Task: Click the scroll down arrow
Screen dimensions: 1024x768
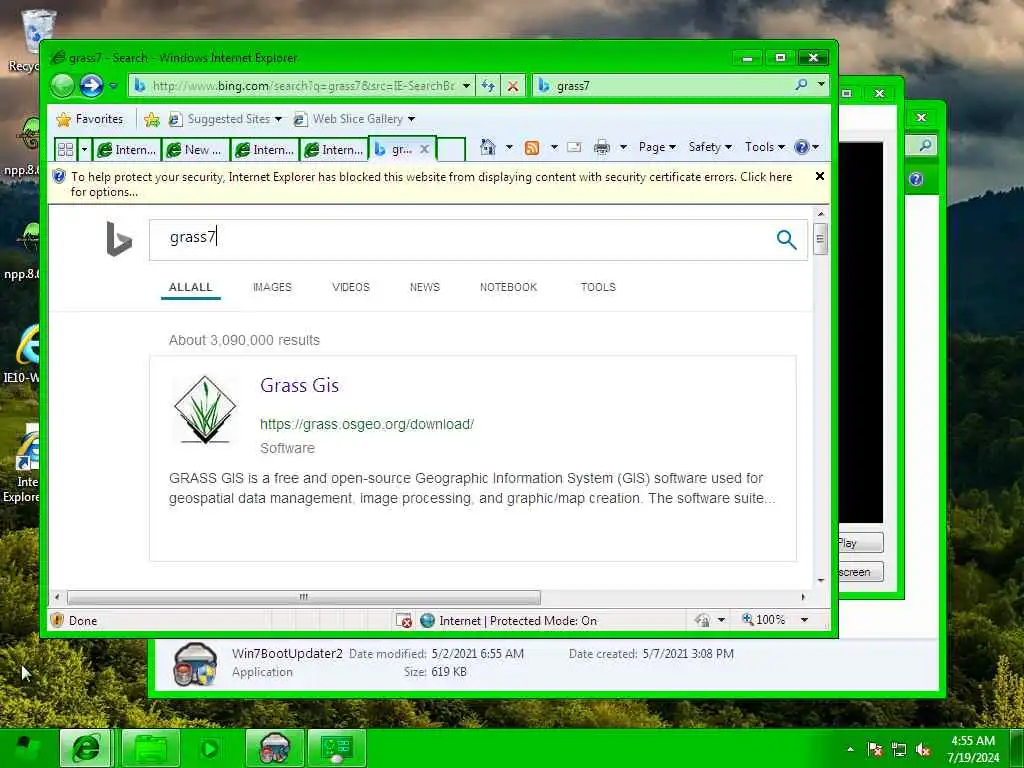Action: coord(820,581)
